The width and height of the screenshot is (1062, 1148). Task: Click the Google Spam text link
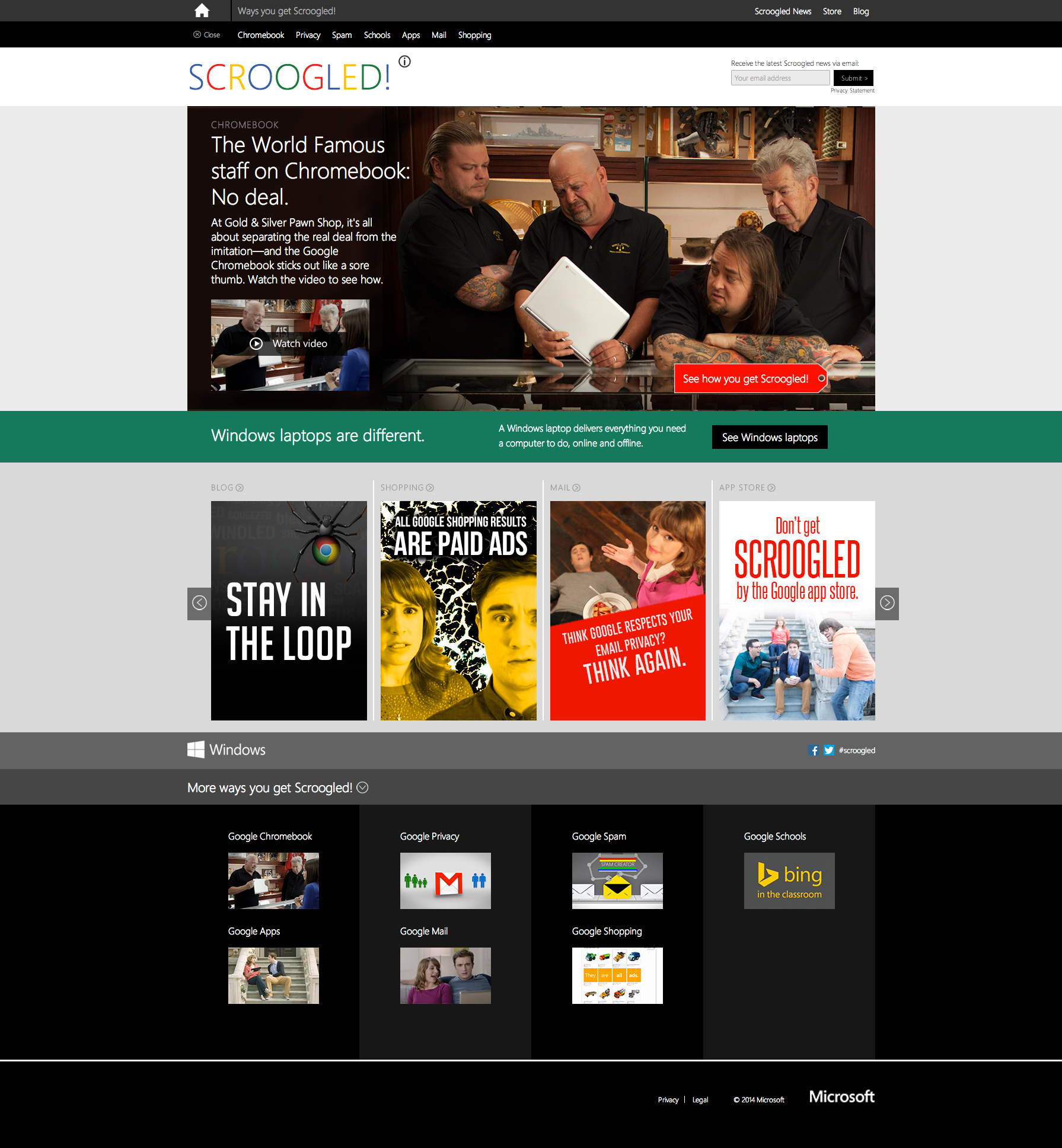(599, 836)
